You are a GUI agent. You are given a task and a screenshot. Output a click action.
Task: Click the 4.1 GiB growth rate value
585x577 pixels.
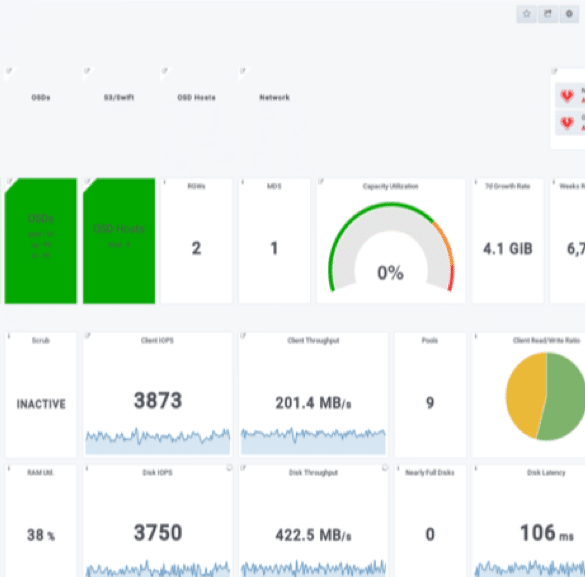click(508, 248)
